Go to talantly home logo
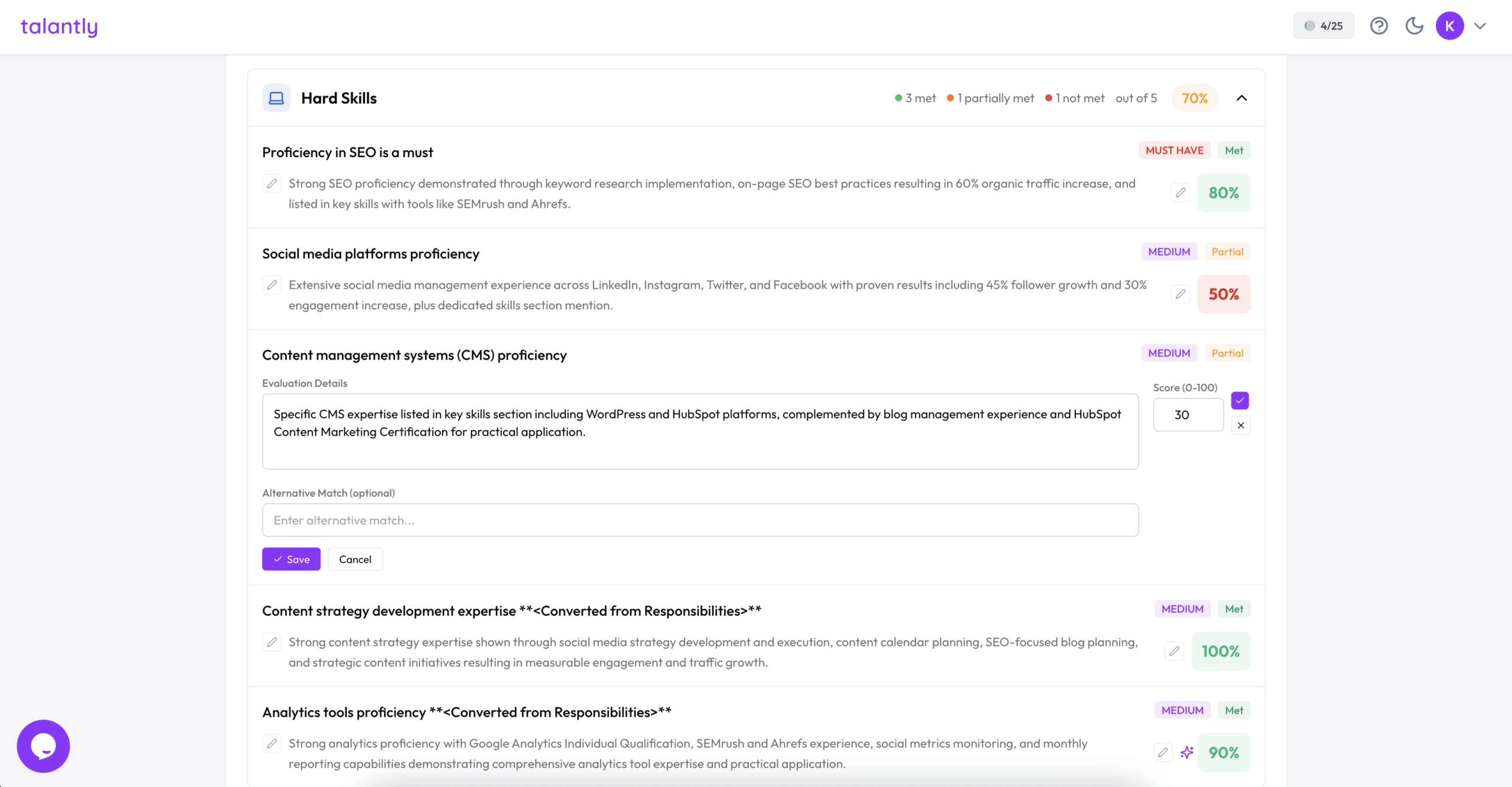The width and height of the screenshot is (1512, 787). click(59, 27)
